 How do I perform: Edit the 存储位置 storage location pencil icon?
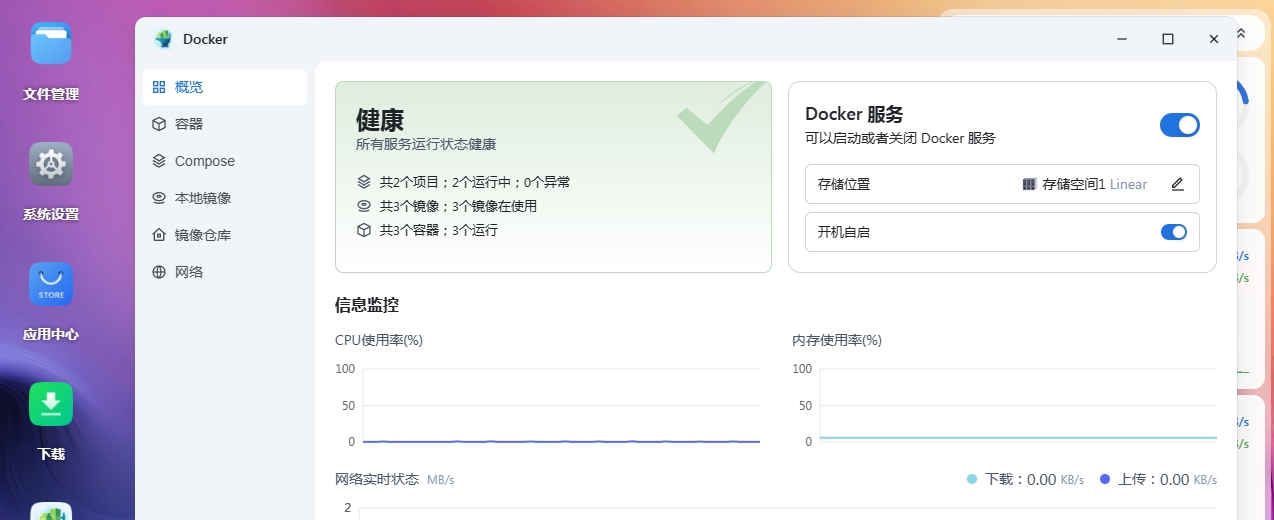1177,184
